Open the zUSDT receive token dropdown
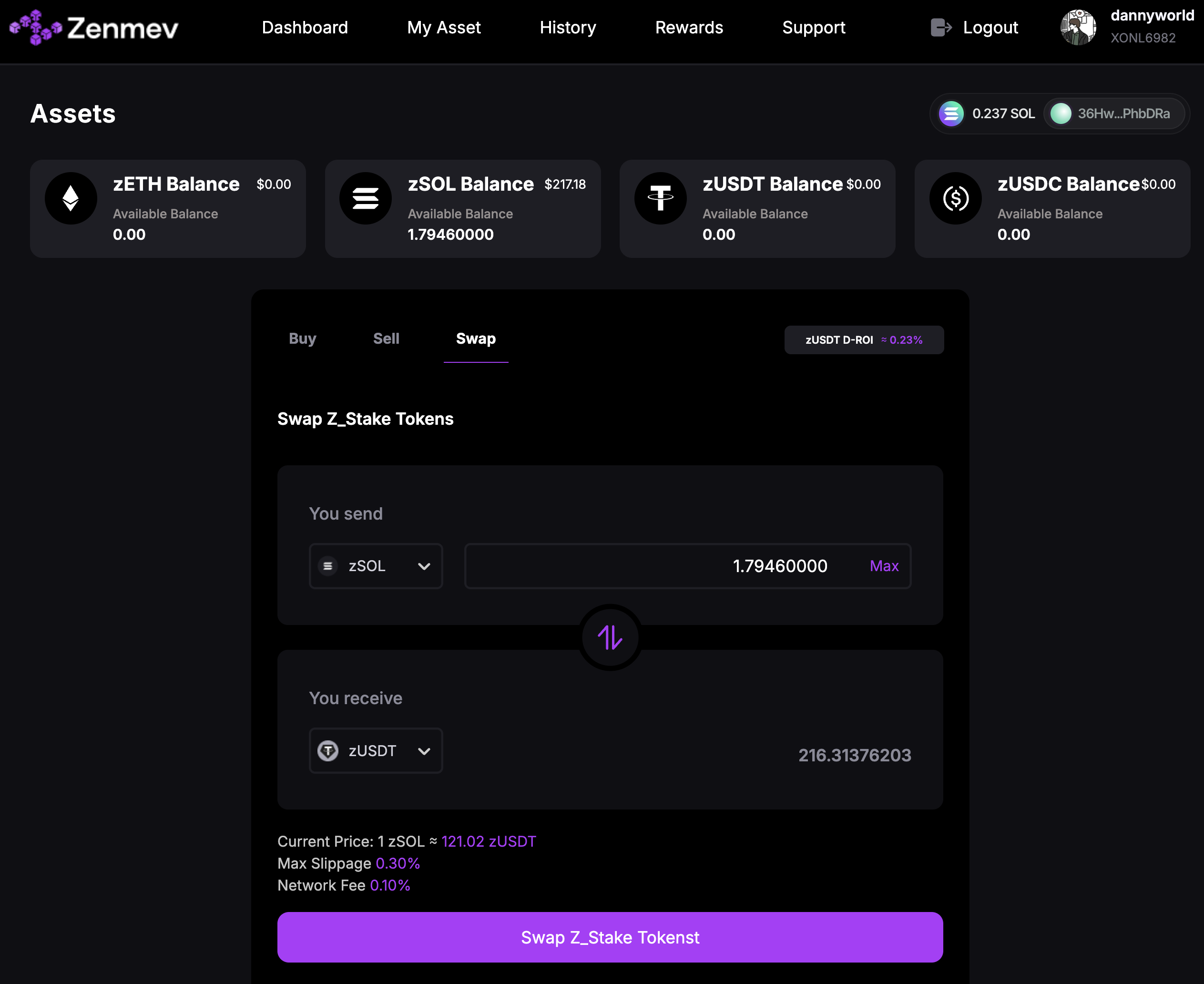This screenshot has height=984, width=1204. coord(376,750)
